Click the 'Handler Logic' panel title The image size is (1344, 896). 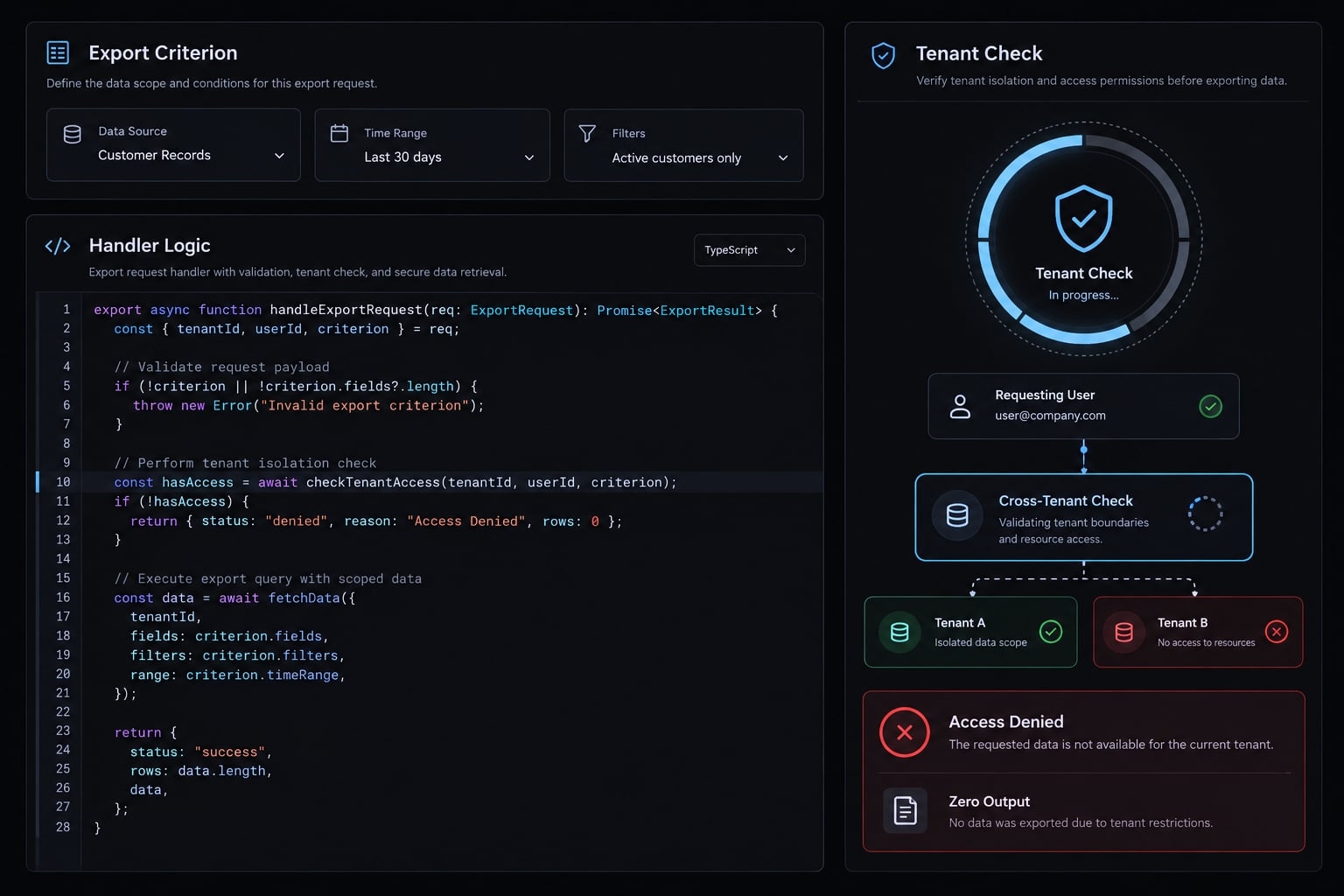[150, 246]
